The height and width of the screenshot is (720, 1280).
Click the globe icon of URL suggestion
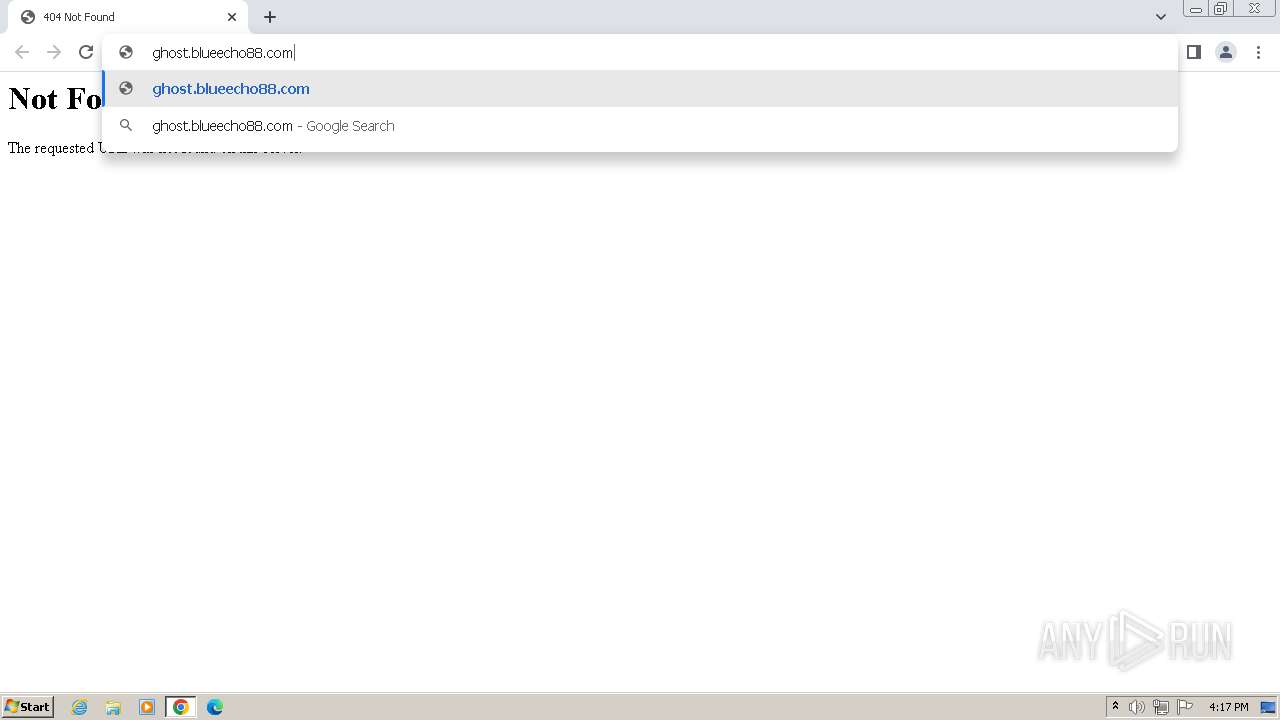point(126,89)
